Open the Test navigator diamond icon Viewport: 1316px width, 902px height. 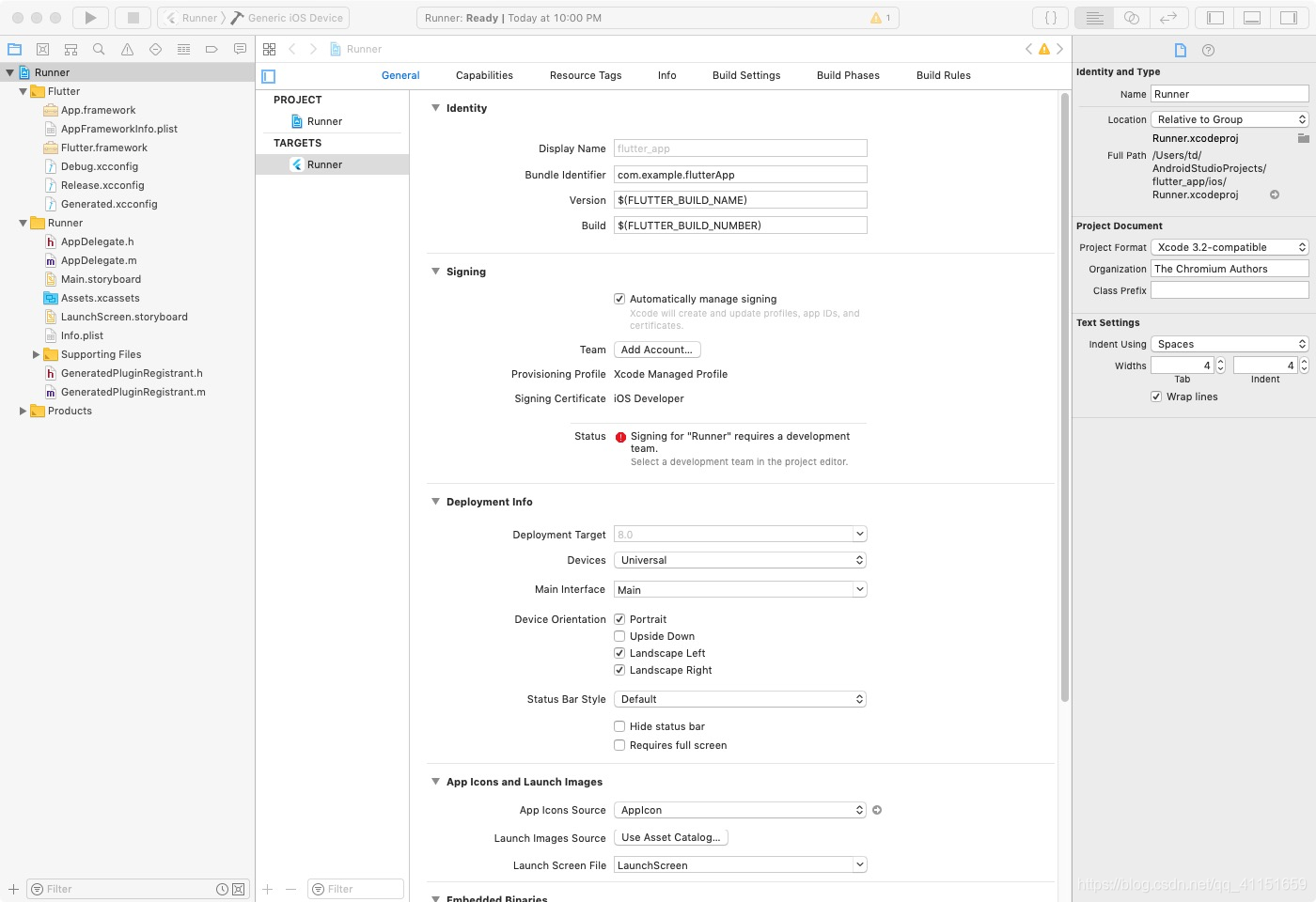(155, 49)
